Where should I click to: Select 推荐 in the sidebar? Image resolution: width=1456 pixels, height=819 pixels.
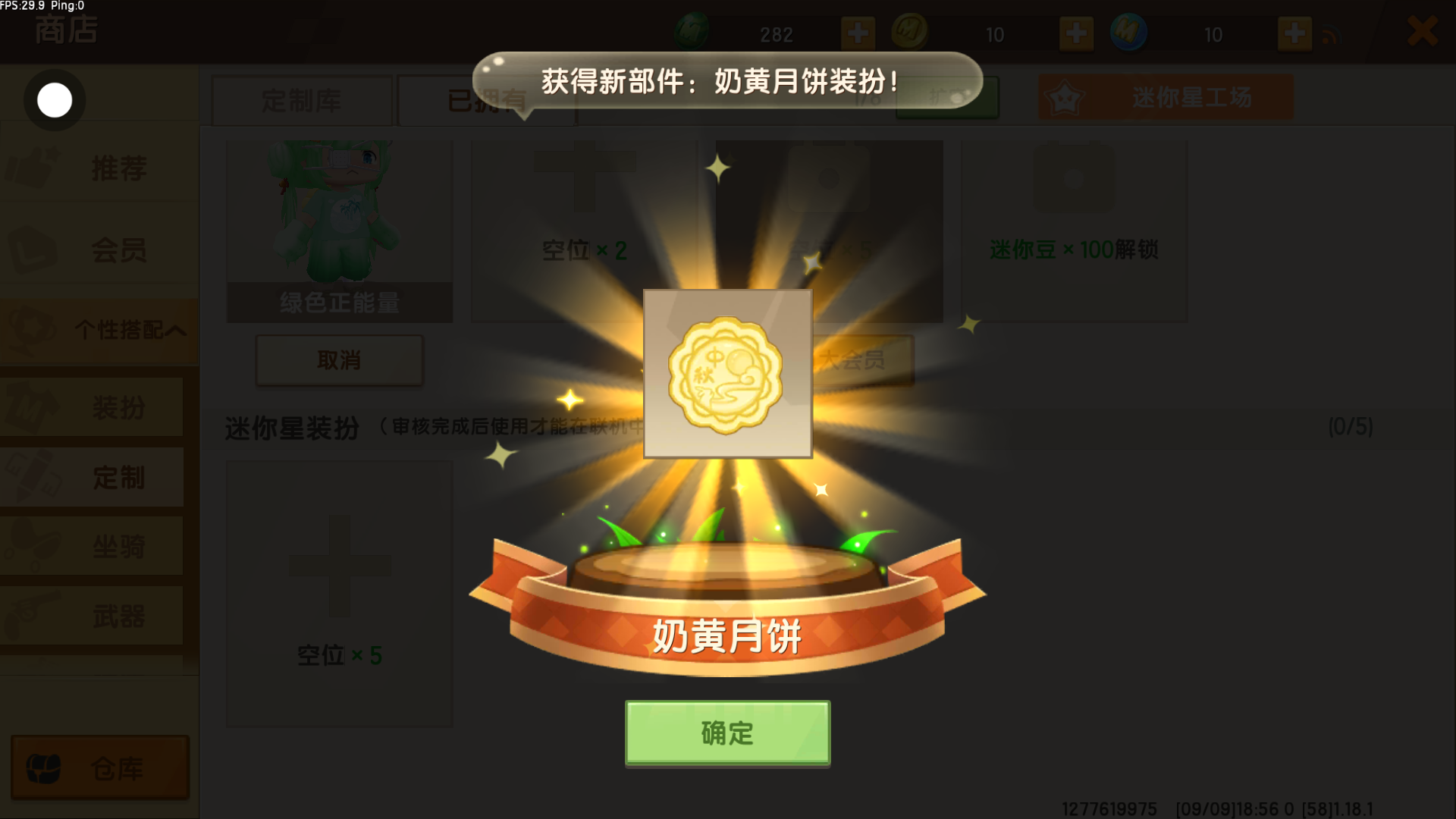99,168
